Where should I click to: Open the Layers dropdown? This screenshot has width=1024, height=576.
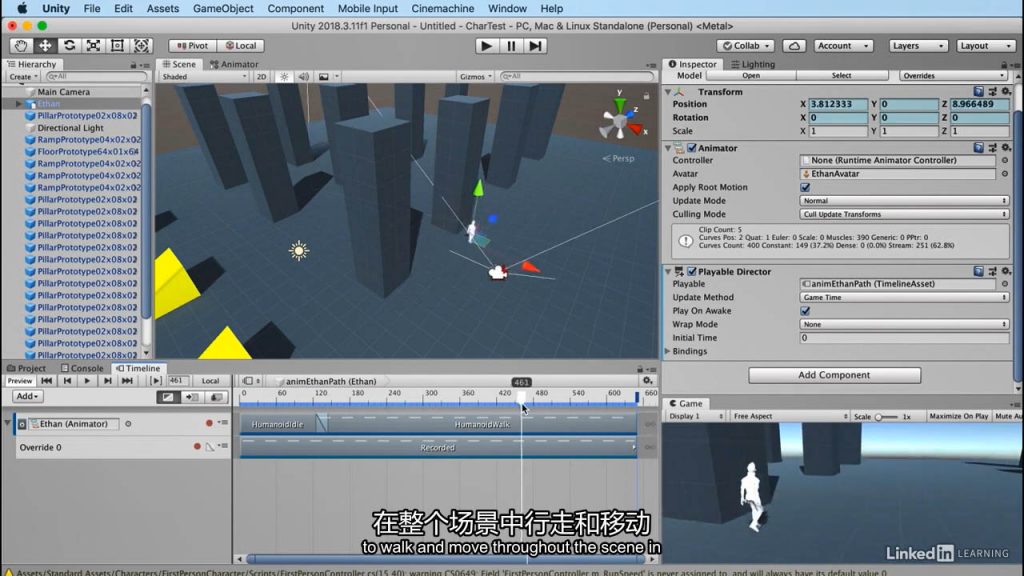918,46
